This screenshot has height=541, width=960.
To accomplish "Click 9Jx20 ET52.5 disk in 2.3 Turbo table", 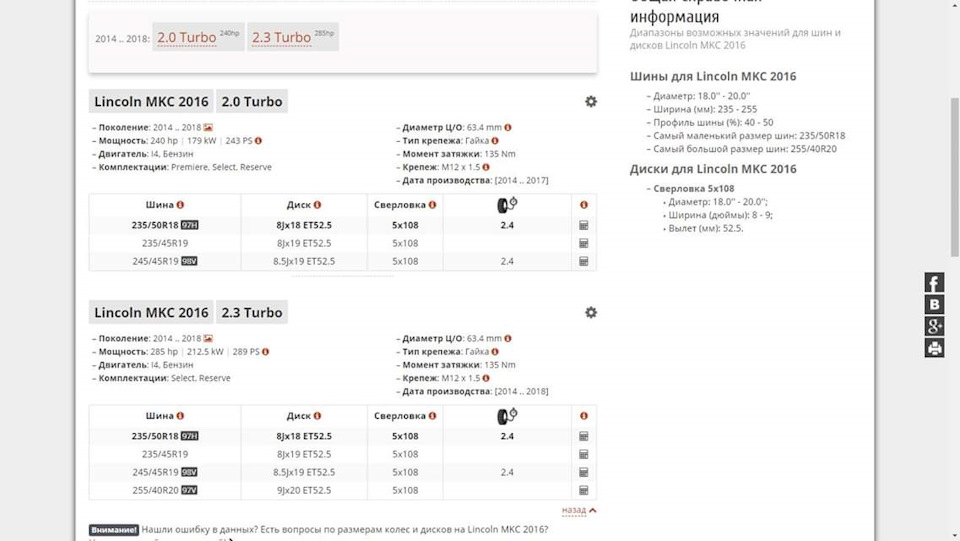I will pos(304,490).
